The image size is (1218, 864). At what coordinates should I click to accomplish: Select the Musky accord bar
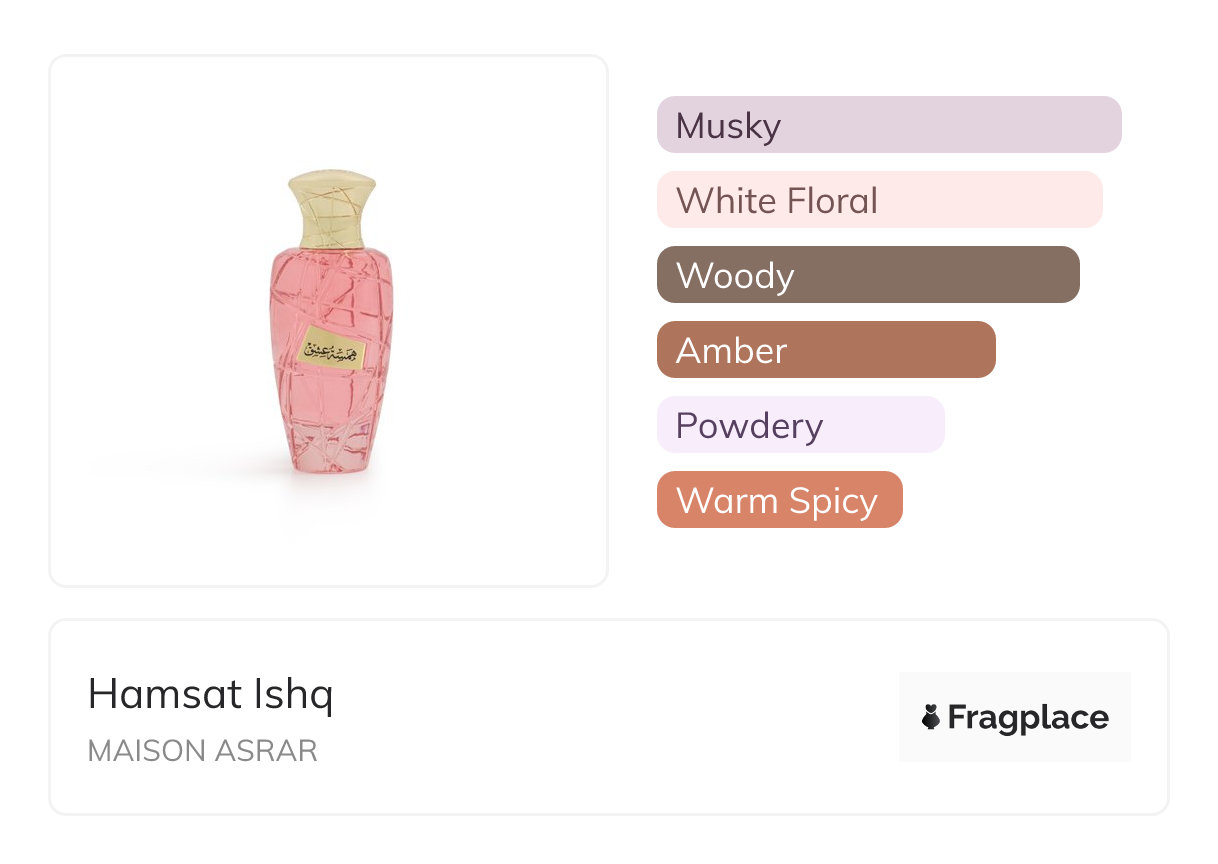pos(888,125)
